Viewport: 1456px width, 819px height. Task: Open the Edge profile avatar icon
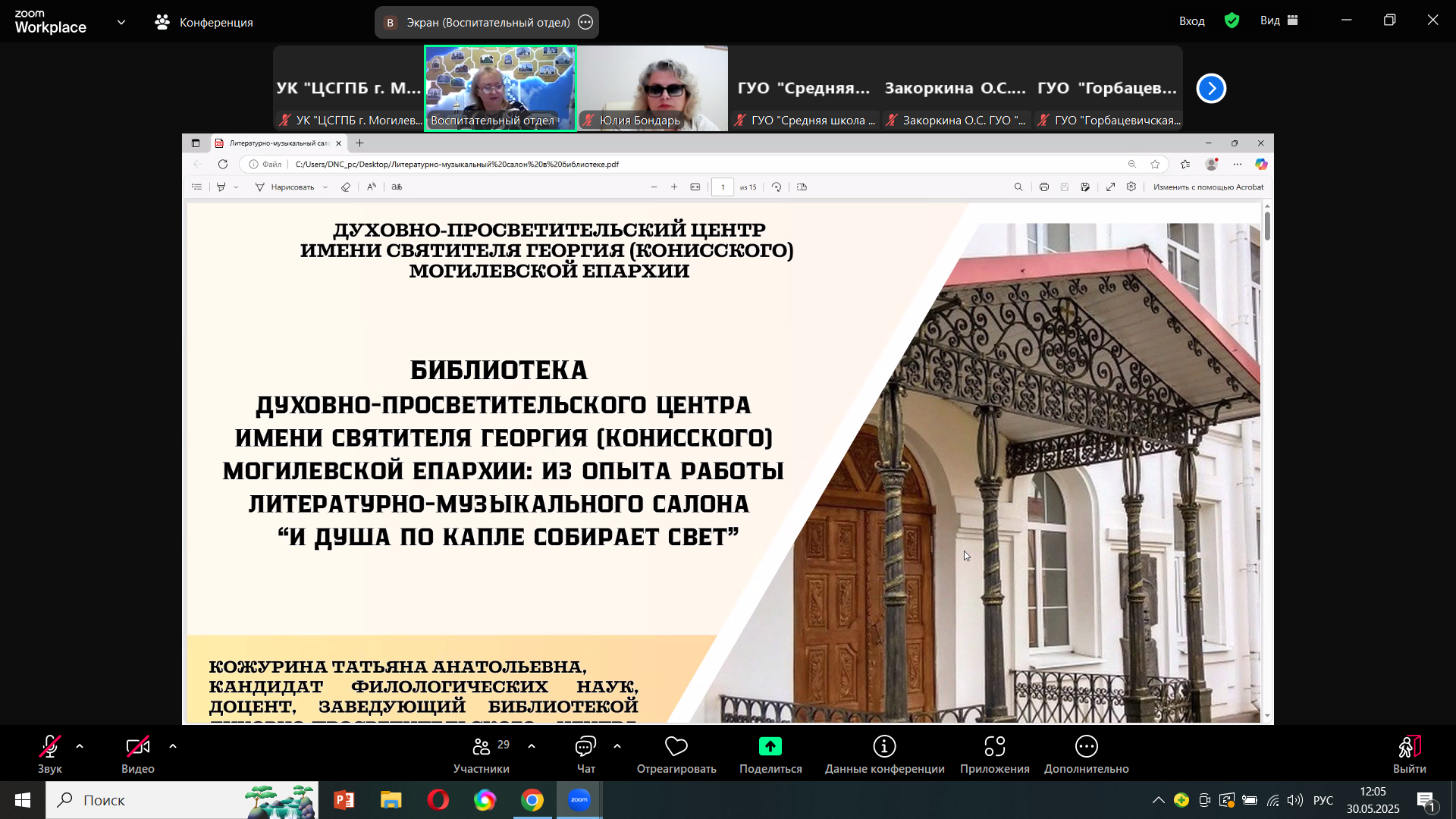pyautogui.click(x=1212, y=164)
